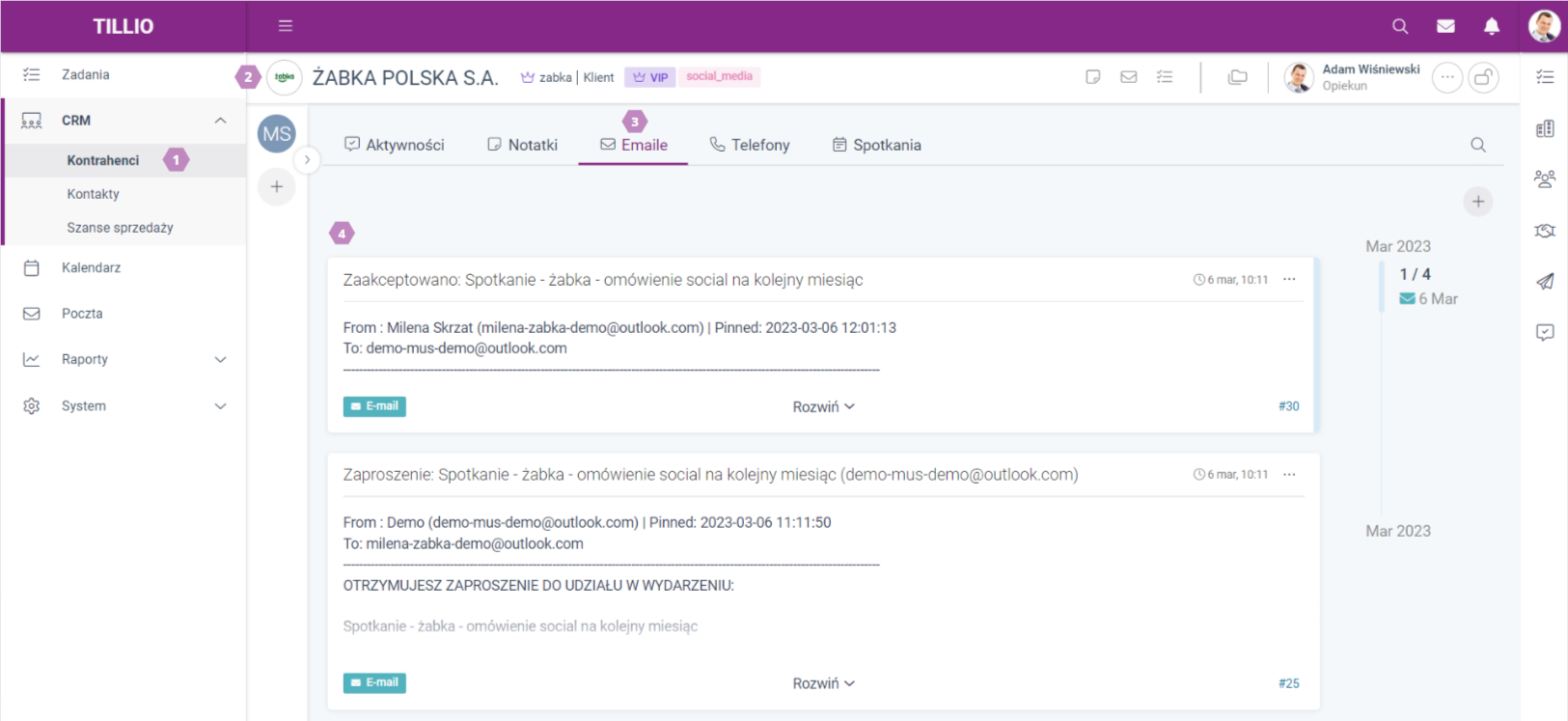The image size is (1568, 721).
Task: Add a contact with plus button under MS
Action: tap(277, 186)
